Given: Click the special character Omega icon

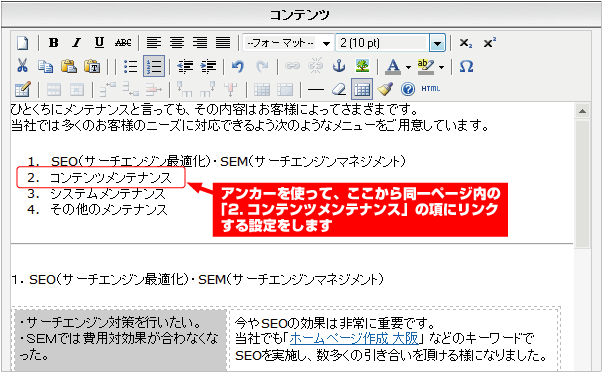Looking at the screenshot, I should click(466, 66).
